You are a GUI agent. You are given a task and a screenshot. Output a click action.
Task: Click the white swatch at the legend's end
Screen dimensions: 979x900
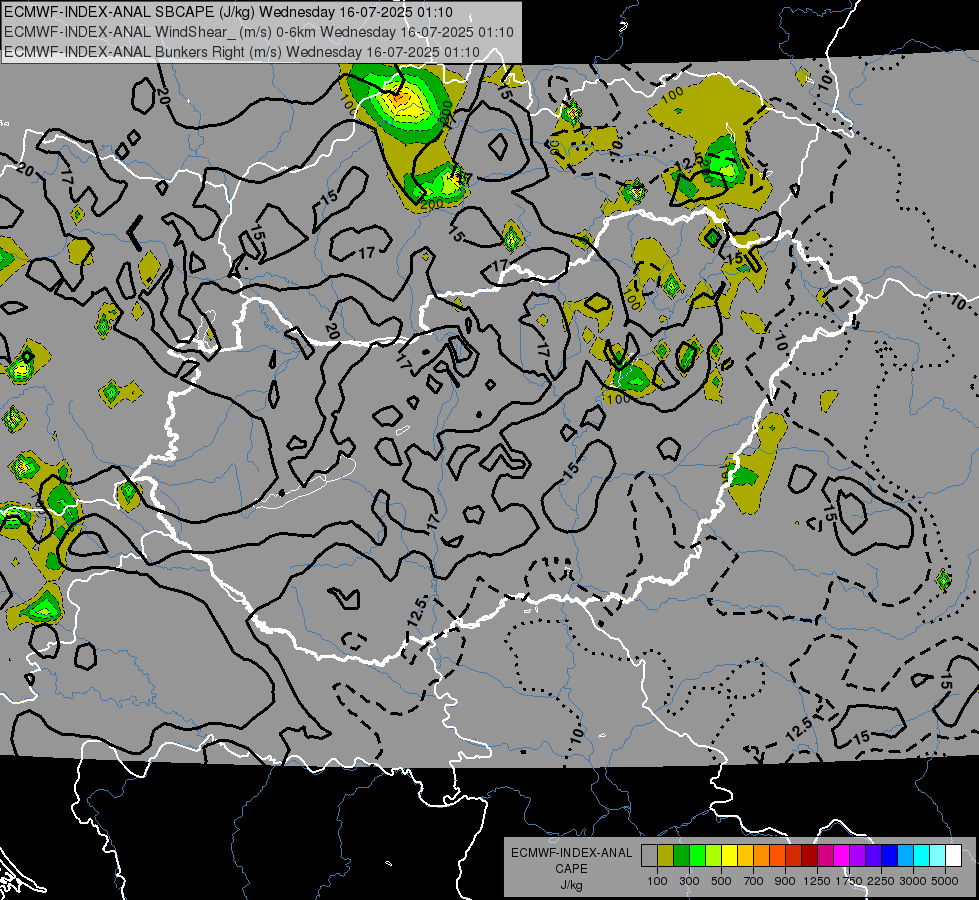pos(953,856)
